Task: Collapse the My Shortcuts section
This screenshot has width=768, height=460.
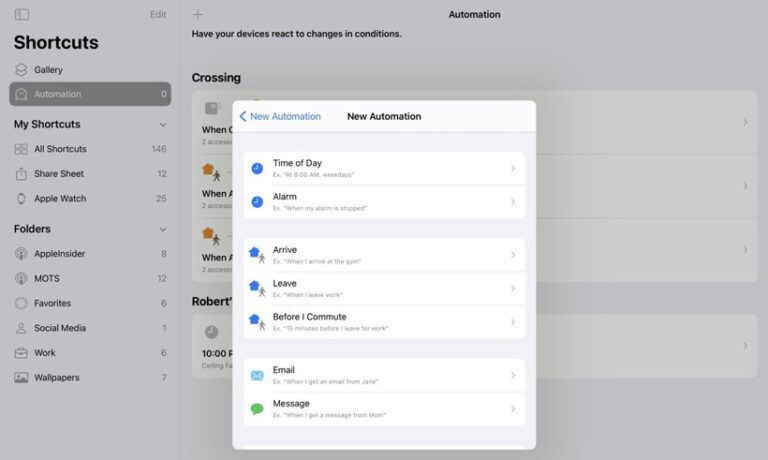Action: pyautogui.click(x=163, y=125)
